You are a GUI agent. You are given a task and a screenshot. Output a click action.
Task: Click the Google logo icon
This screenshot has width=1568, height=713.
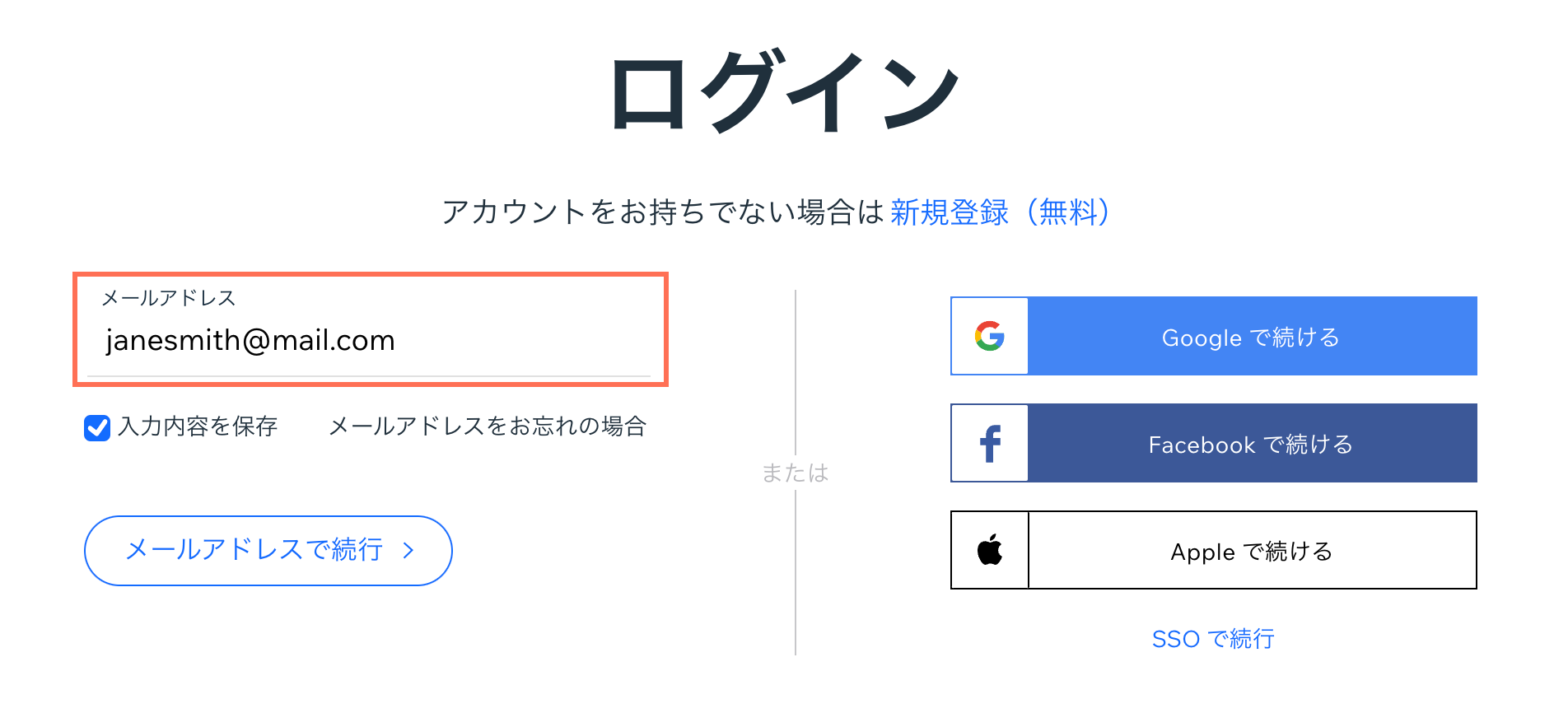coord(989,336)
